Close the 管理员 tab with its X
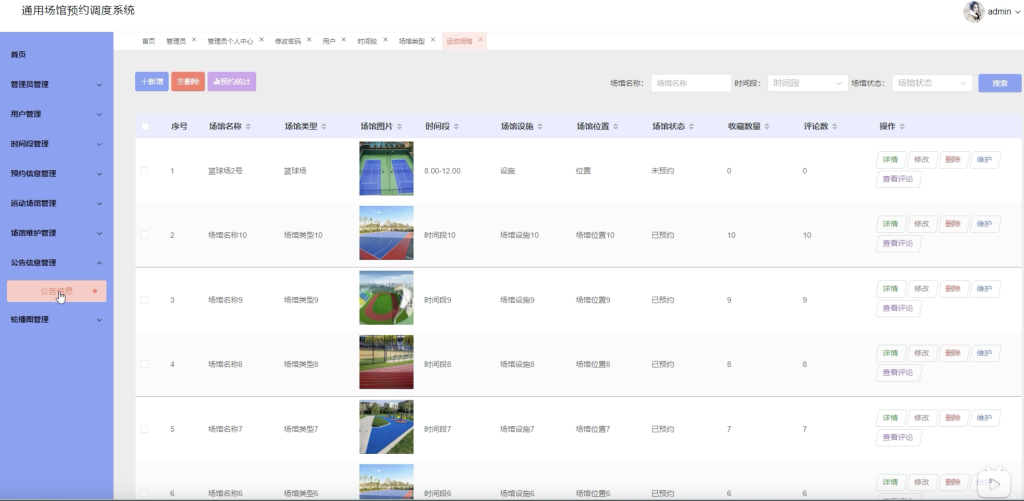 click(x=194, y=40)
